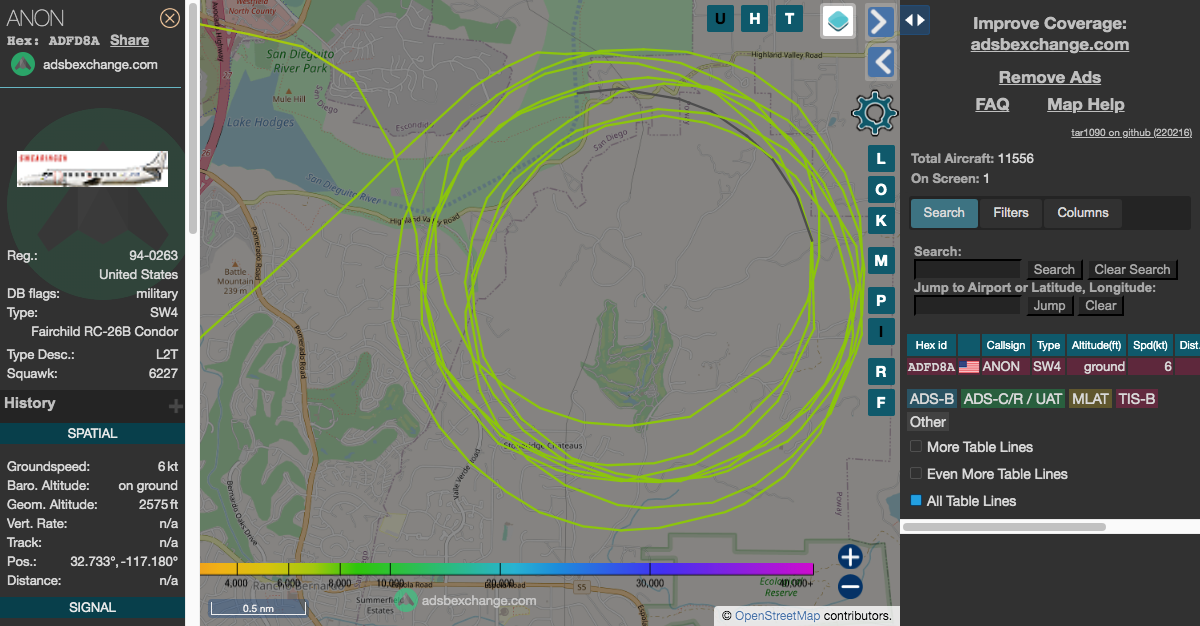Toggle the O map option button

pos(880,189)
